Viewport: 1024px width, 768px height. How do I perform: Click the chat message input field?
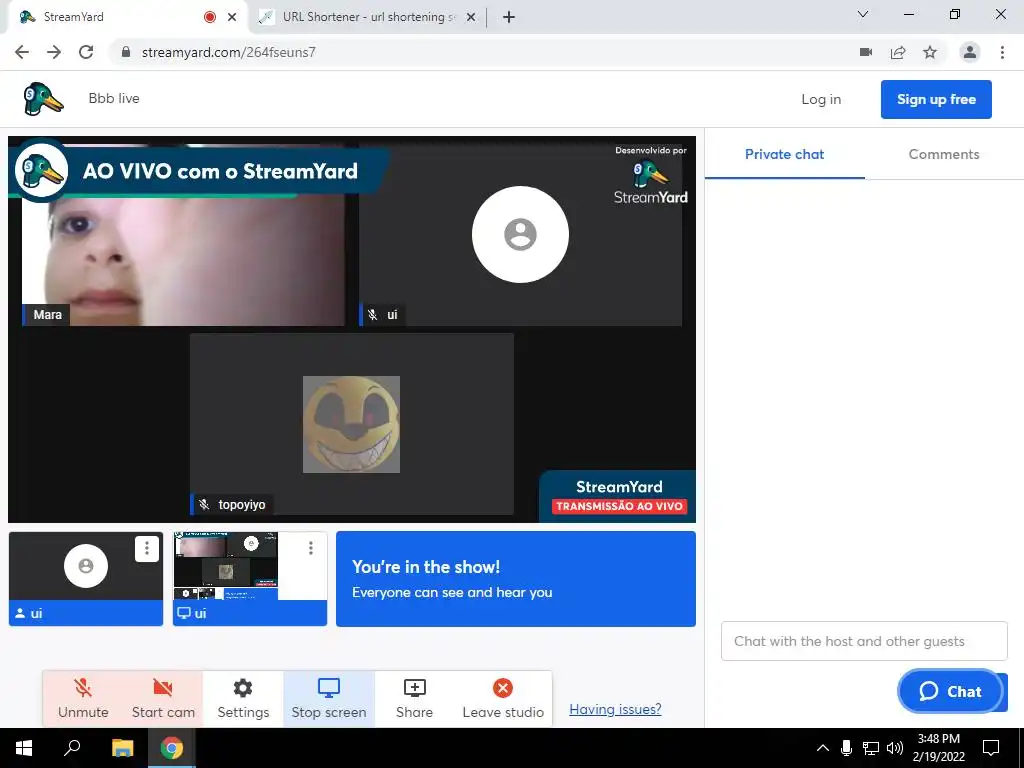(864, 641)
